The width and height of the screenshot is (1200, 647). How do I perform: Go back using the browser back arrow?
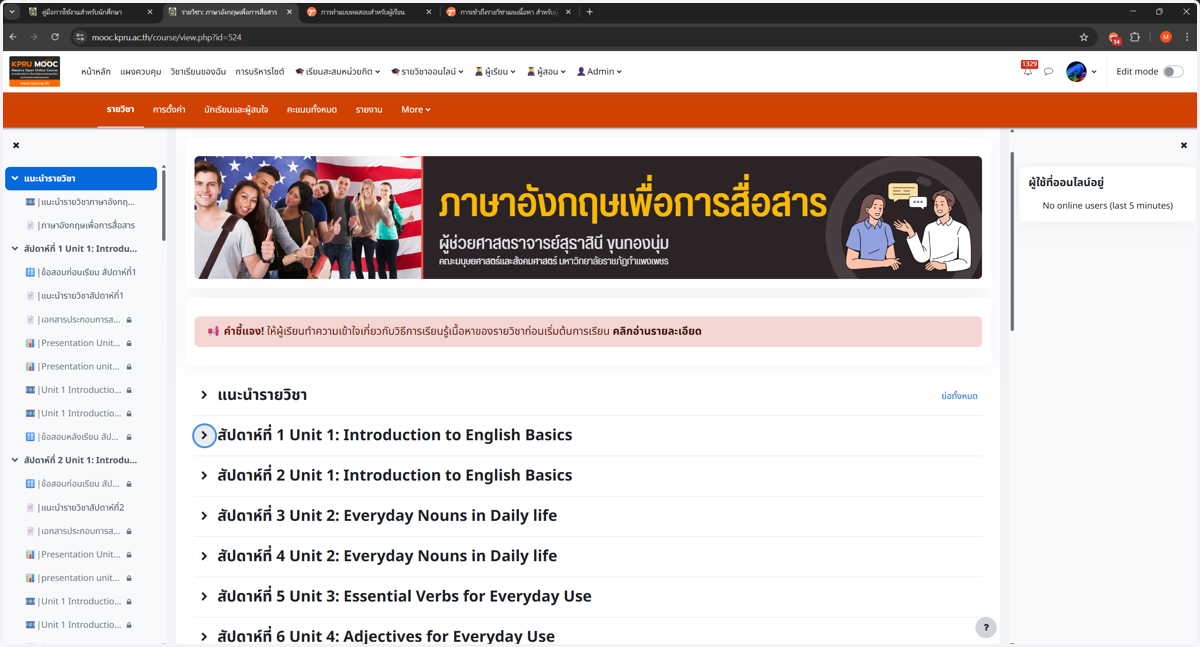click(13, 37)
